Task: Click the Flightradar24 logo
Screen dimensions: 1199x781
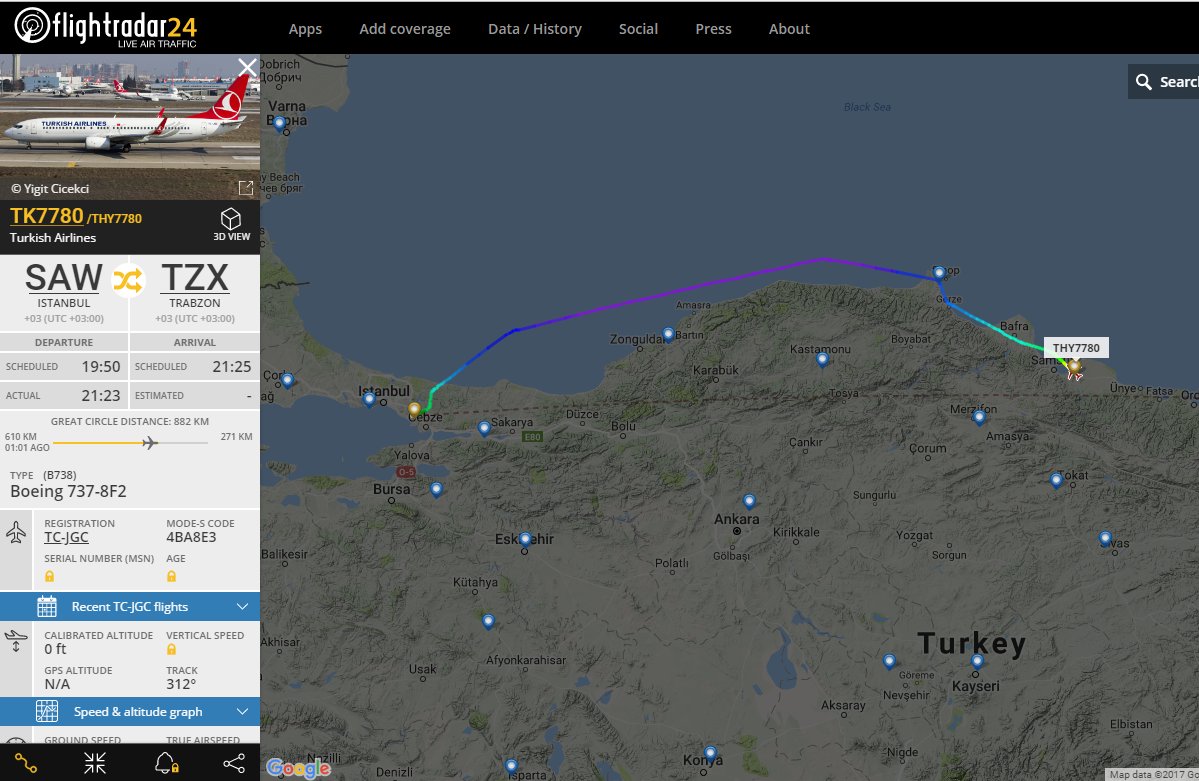Action: 106,28
